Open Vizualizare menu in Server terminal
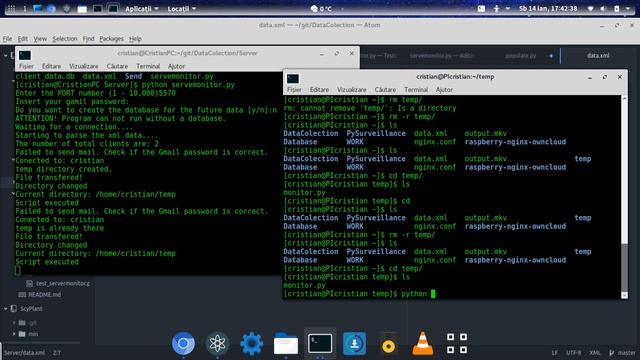The image size is (640, 360). coord(84,66)
